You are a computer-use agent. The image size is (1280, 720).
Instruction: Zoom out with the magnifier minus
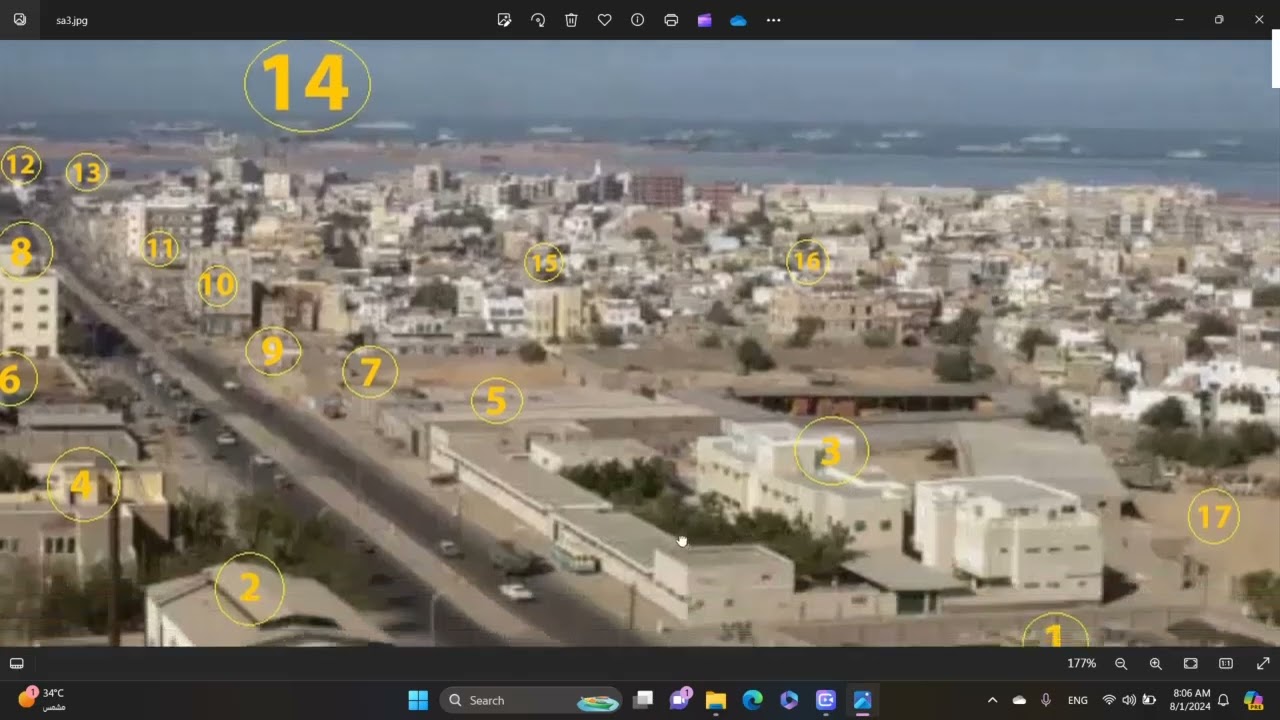click(1121, 663)
